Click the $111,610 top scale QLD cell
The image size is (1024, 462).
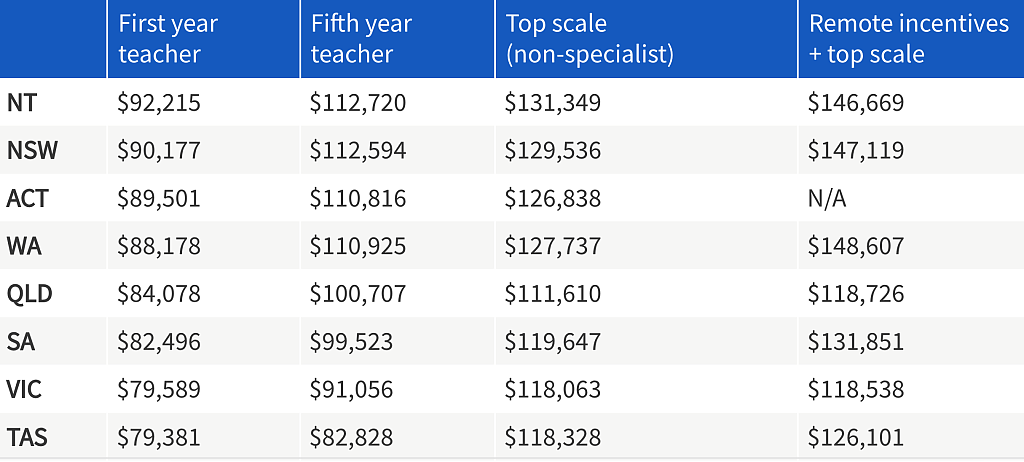[552, 294]
